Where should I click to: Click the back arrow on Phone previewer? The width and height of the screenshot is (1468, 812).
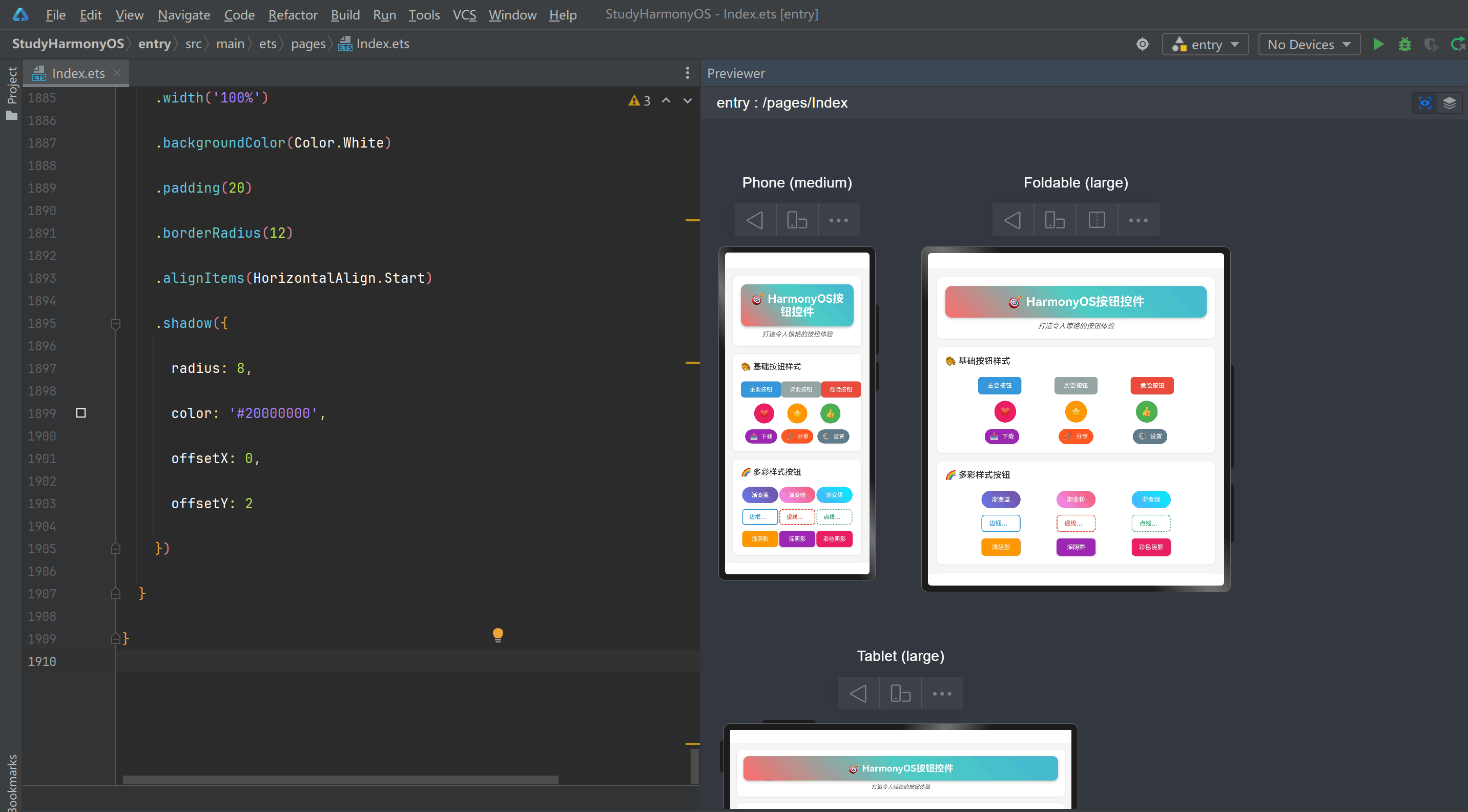tap(755, 220)
